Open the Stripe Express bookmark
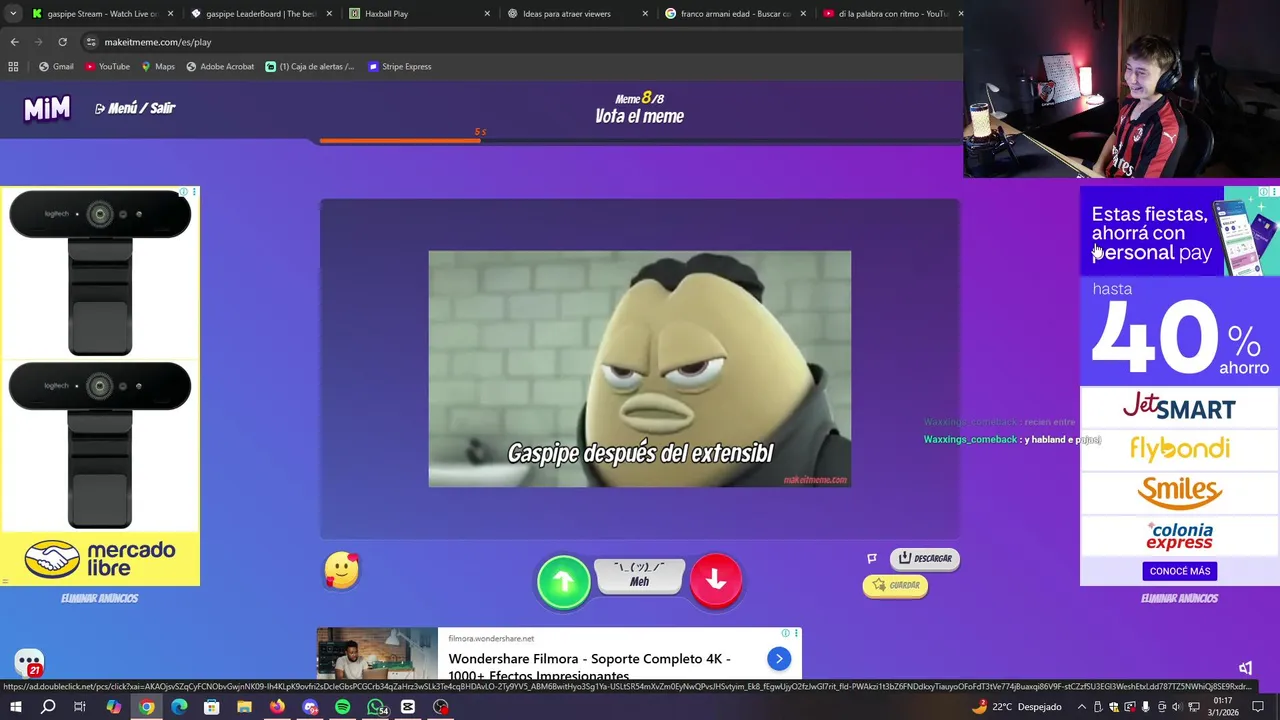Screen dimensions: 1280x720 400,67
